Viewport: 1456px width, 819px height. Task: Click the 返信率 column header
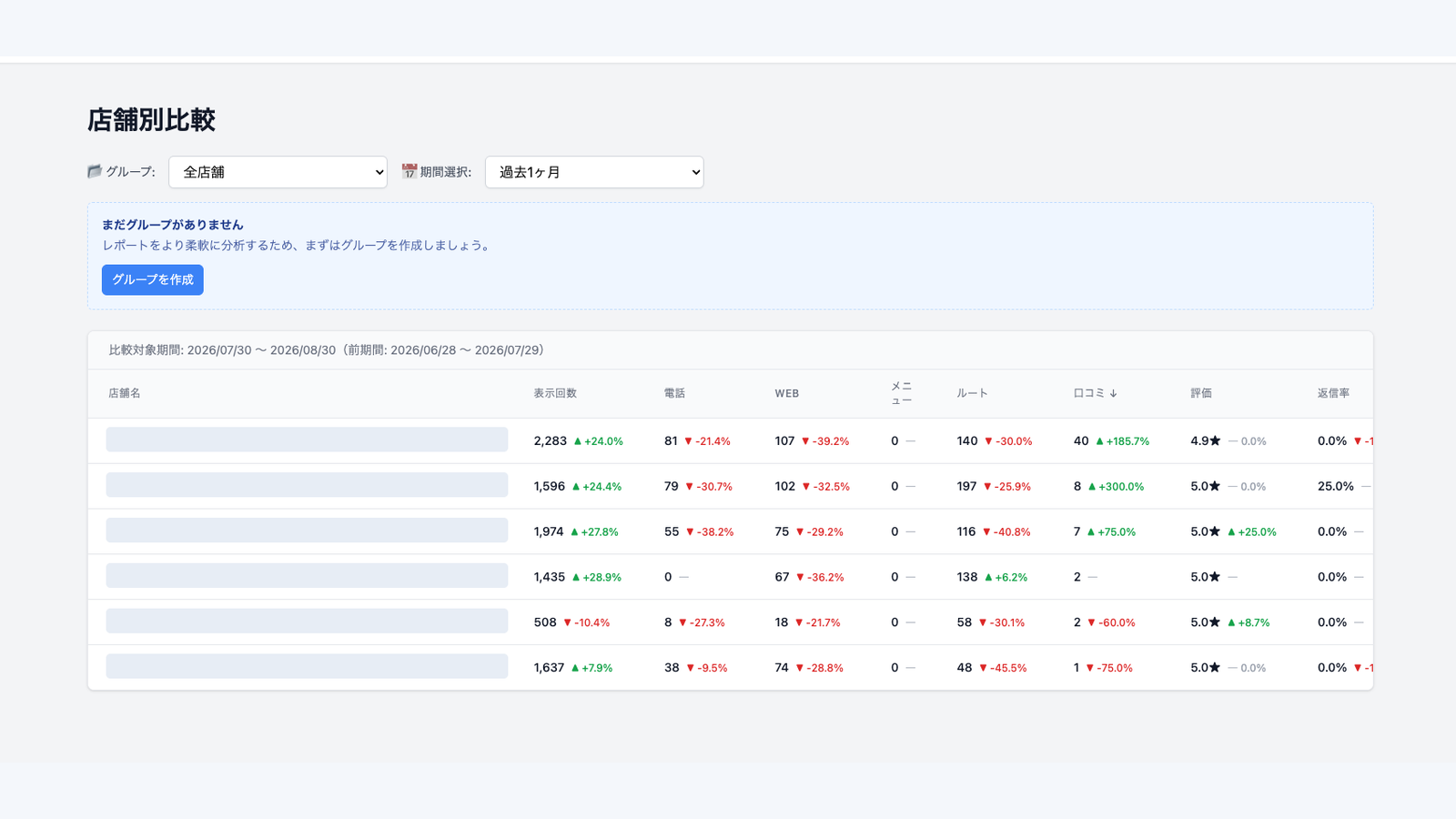[1333, 393]
